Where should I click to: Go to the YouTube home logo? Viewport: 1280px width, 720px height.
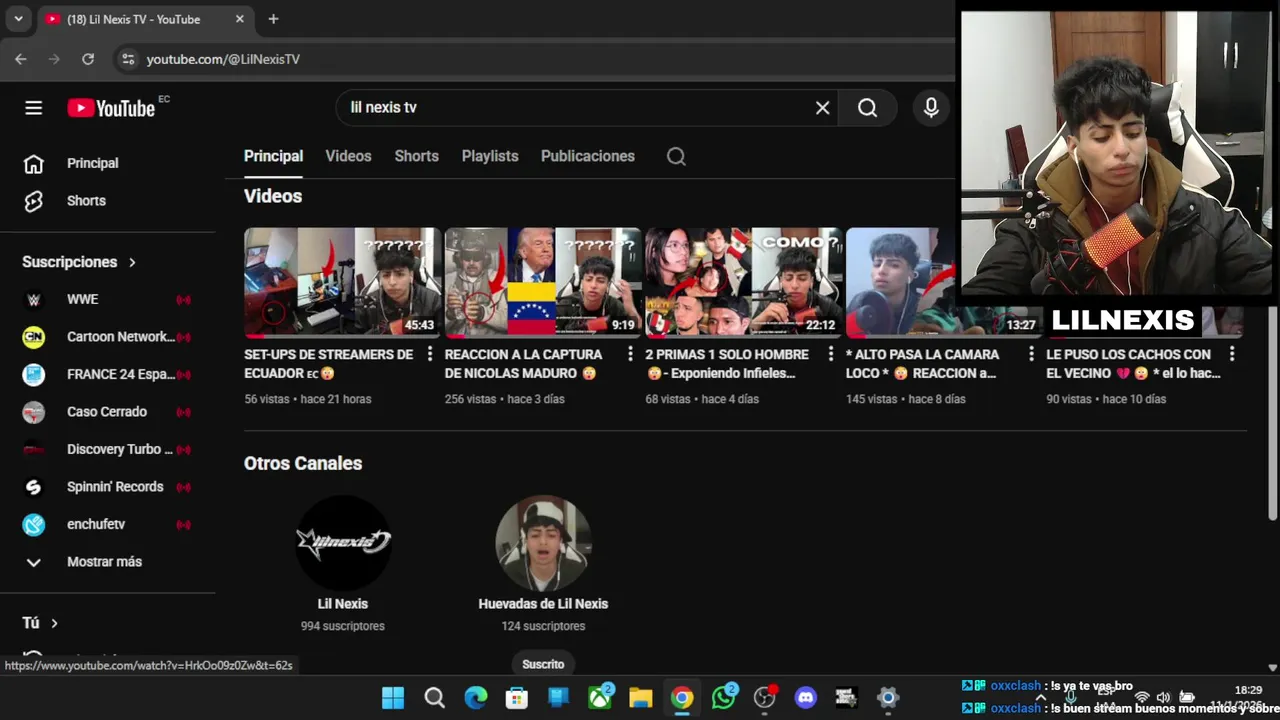coord(111,108)
